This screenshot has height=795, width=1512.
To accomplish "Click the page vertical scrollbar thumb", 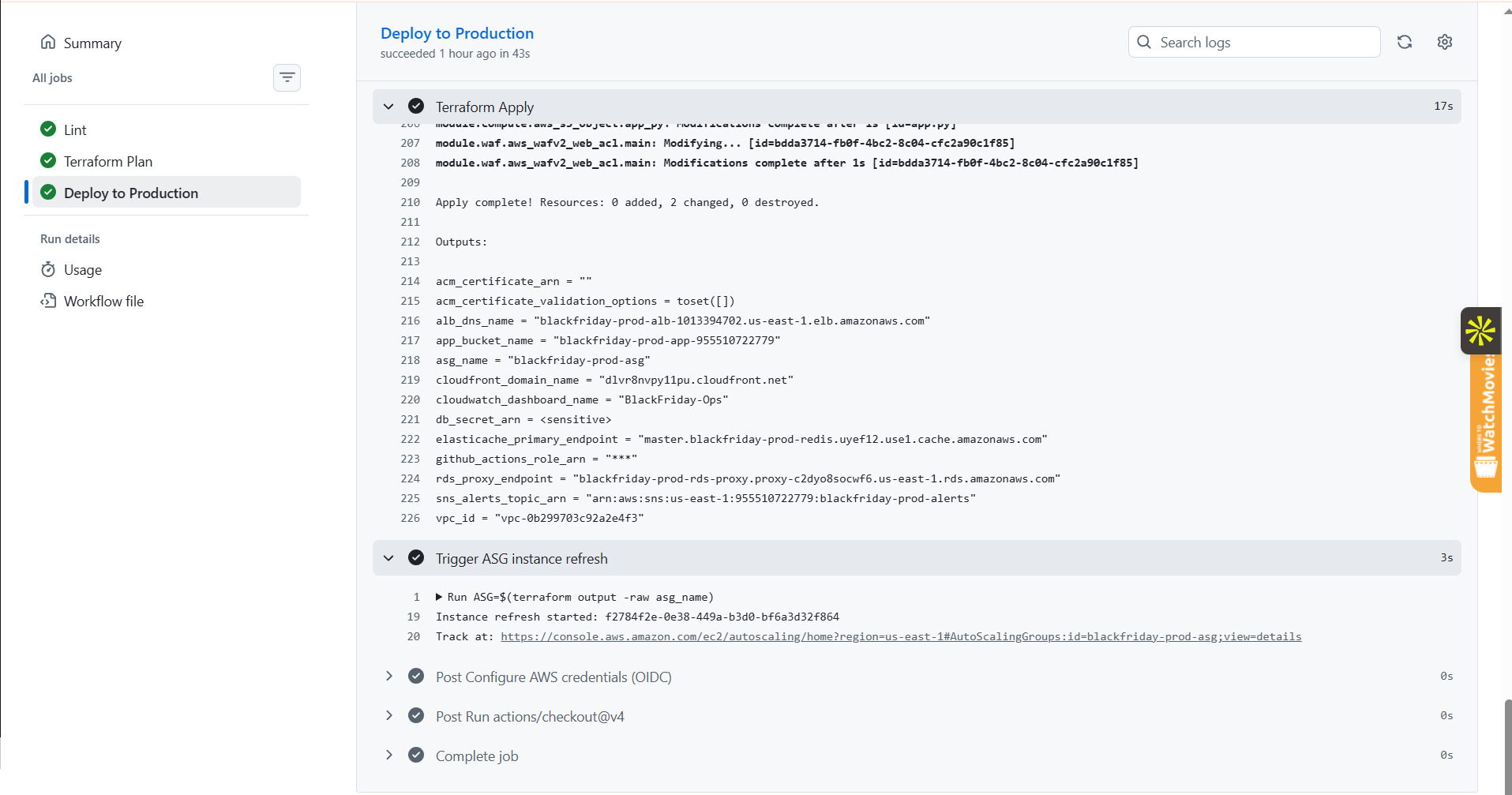I will (1507, 746).
